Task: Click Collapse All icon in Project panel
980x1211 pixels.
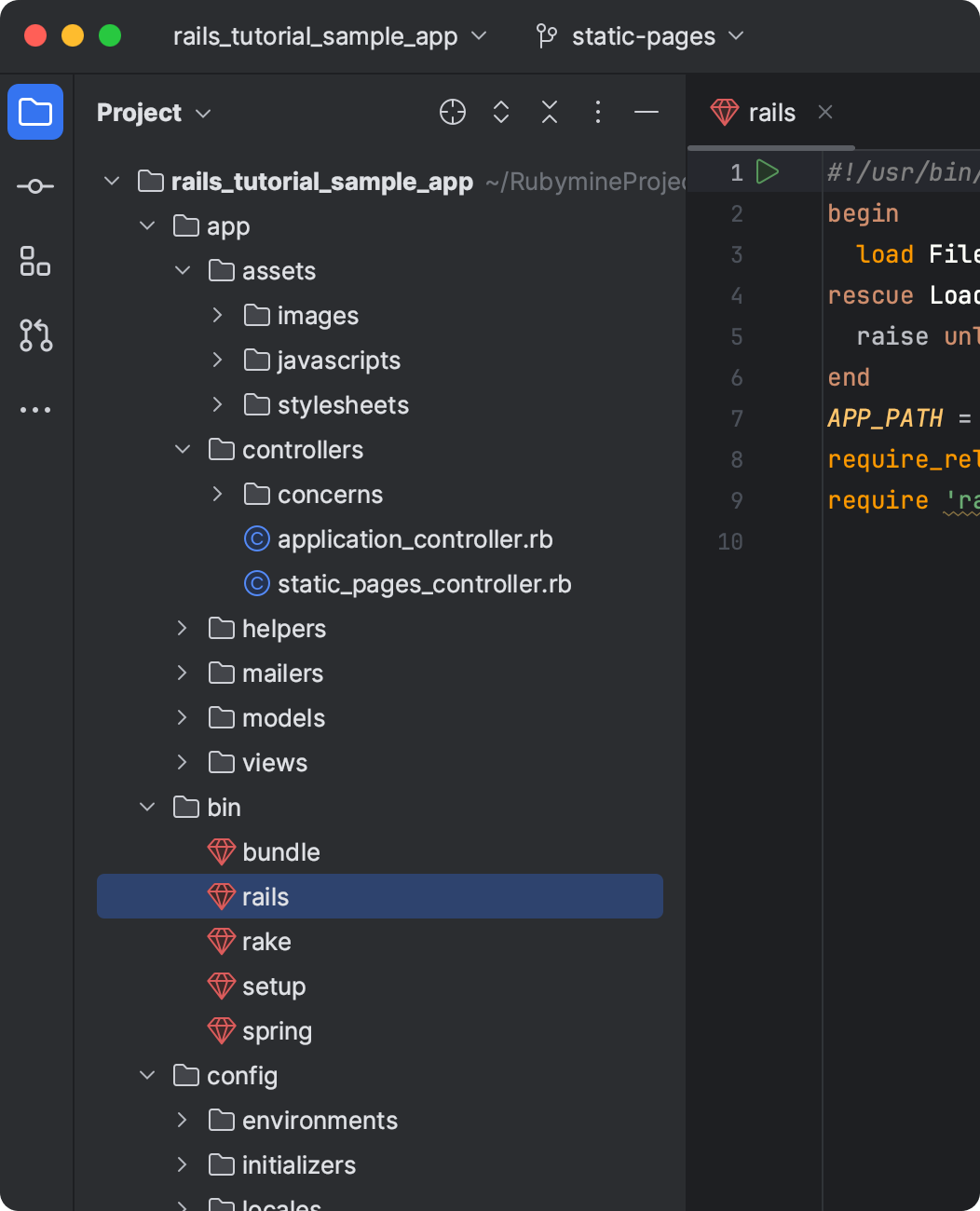Action: pos(550,113)
